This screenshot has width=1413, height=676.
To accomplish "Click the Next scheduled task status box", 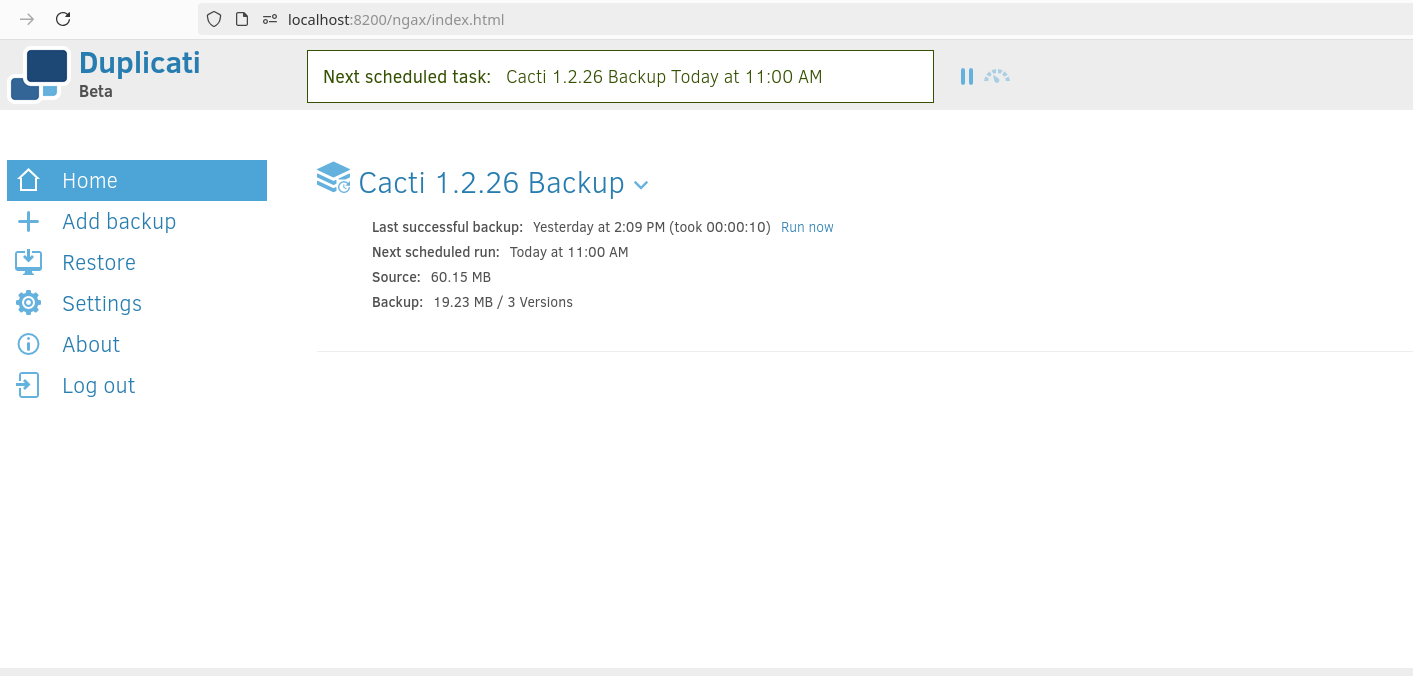I will pos(619,77).
